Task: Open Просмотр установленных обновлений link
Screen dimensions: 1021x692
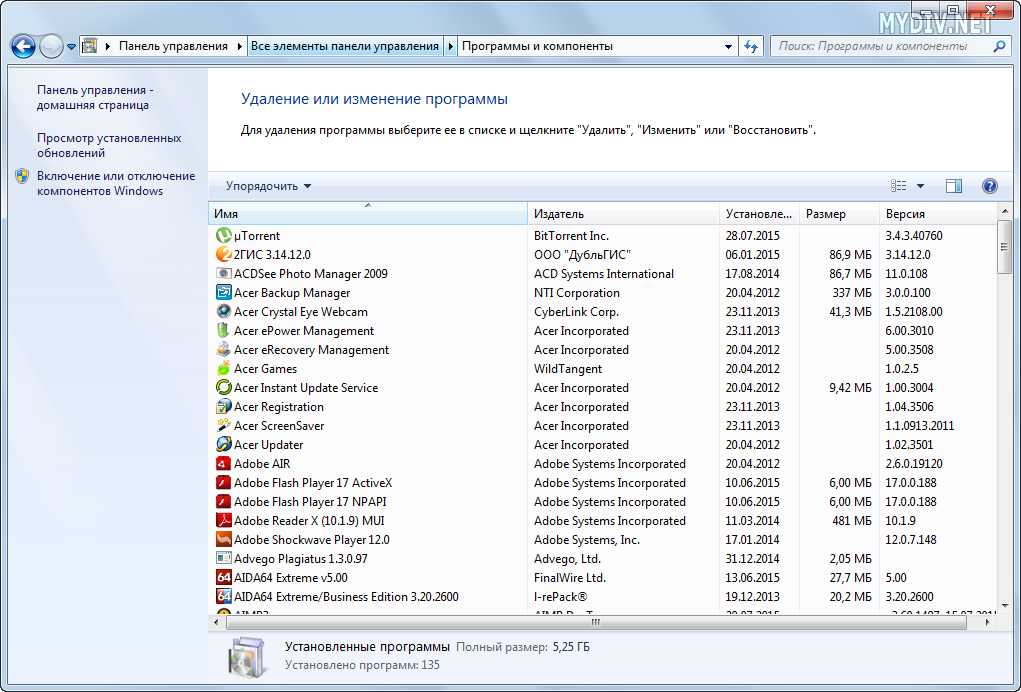Action: coord(109,145)
